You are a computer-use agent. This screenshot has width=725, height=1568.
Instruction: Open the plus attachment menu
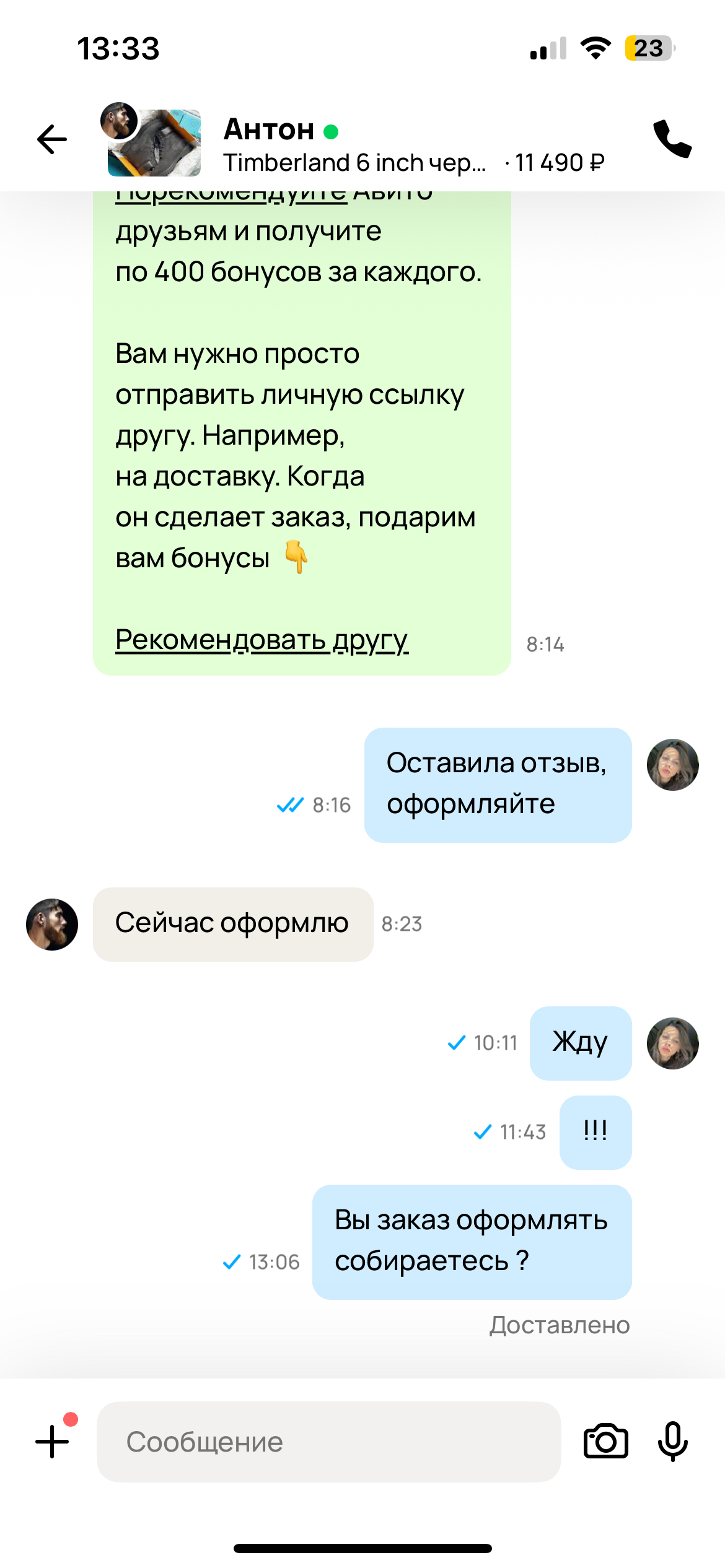52,1441
